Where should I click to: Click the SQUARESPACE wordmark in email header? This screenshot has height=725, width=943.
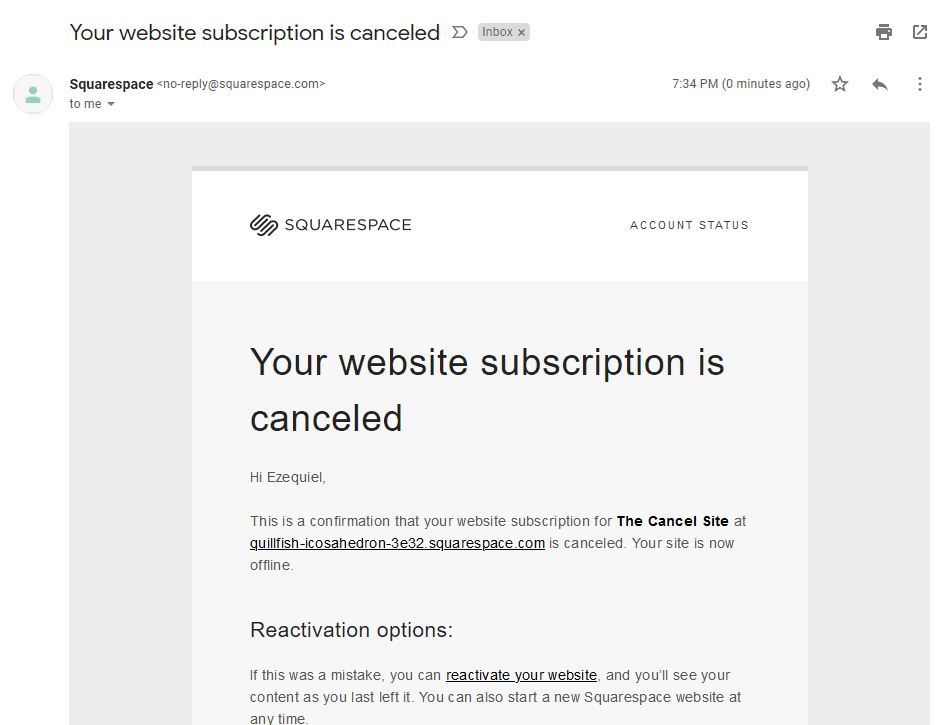click(348, 225)
